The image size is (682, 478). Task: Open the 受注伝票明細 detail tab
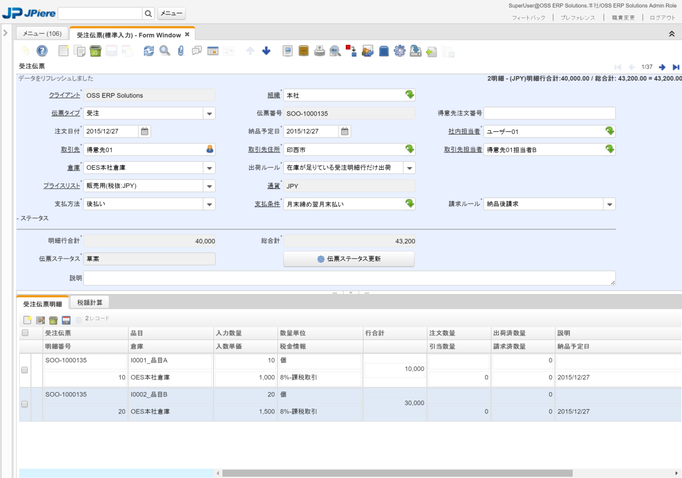tap(42, 304)
